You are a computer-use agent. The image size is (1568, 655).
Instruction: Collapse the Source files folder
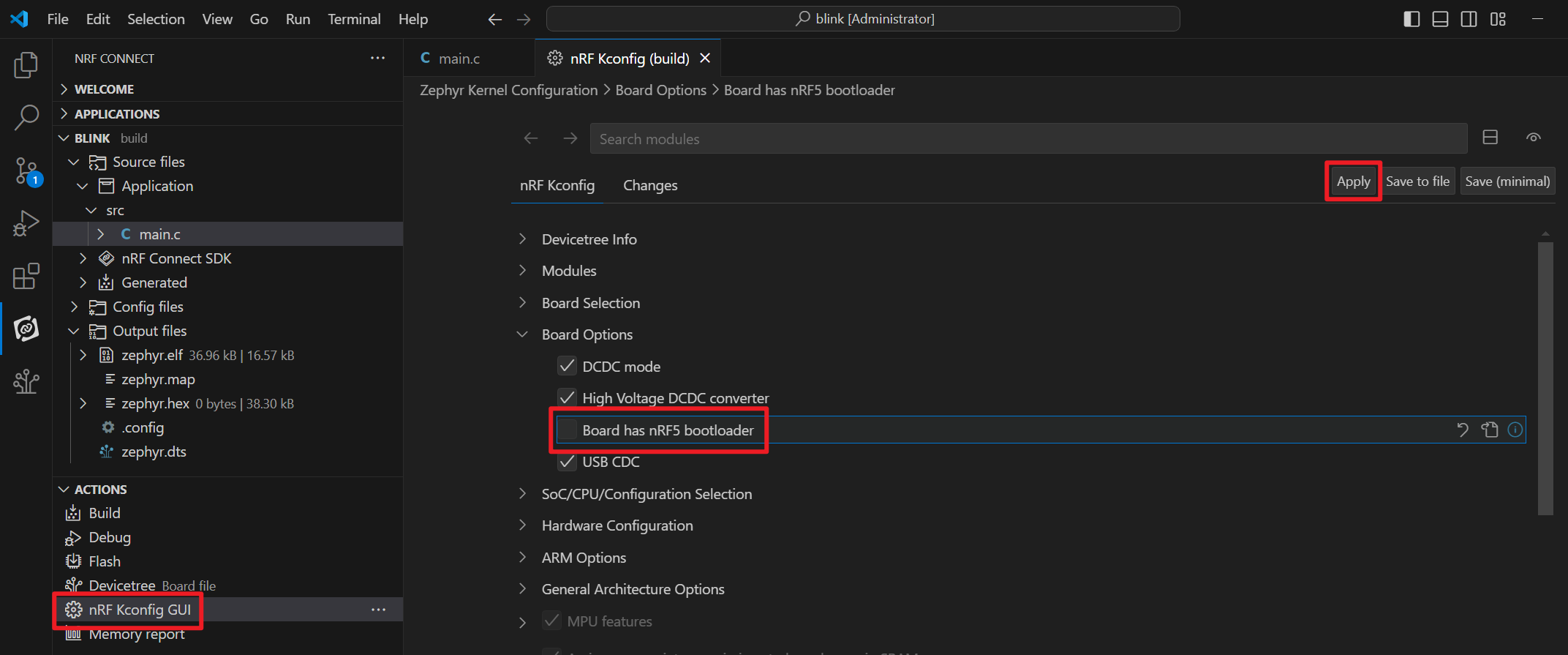point(74,162)
